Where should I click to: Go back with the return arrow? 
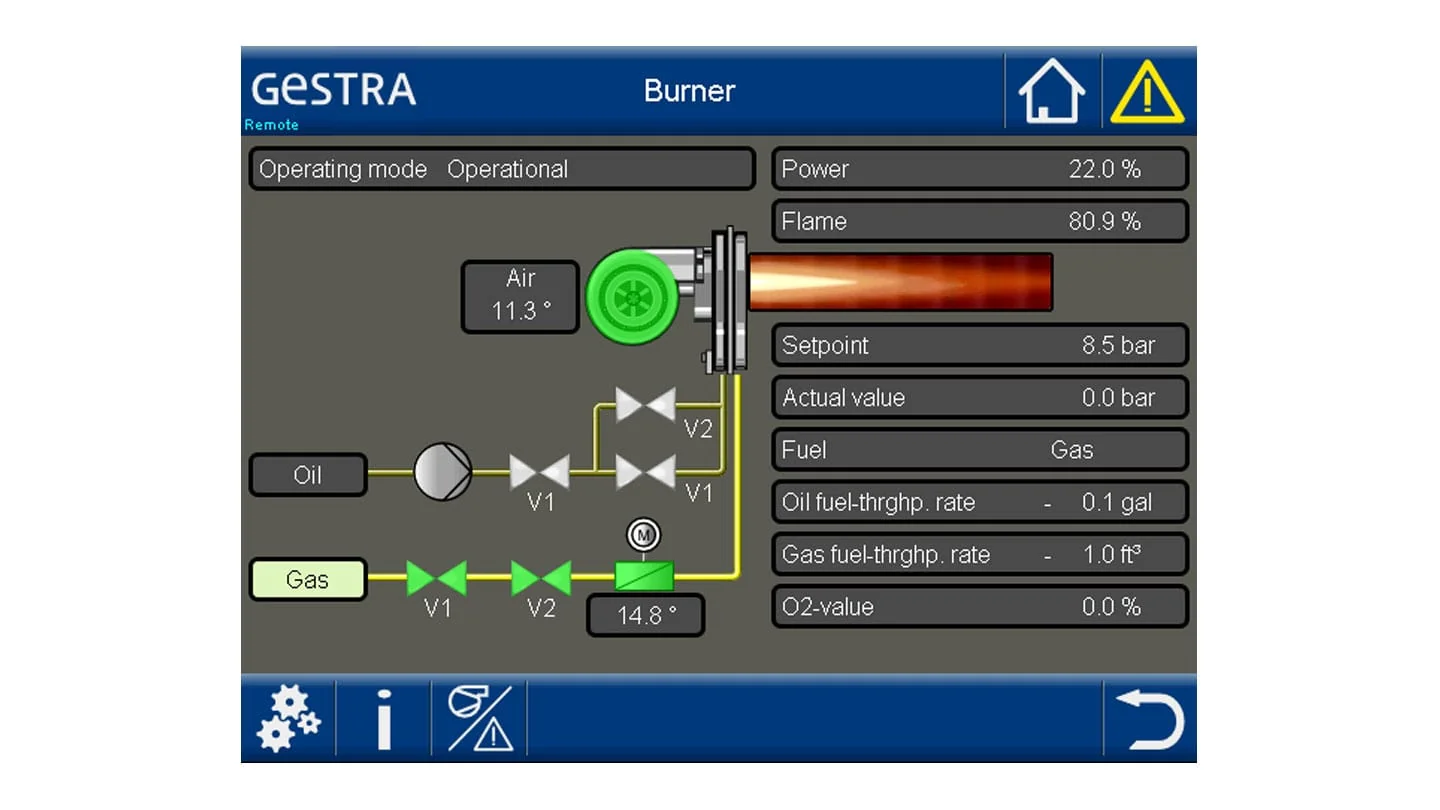[x=1149, y=718]
